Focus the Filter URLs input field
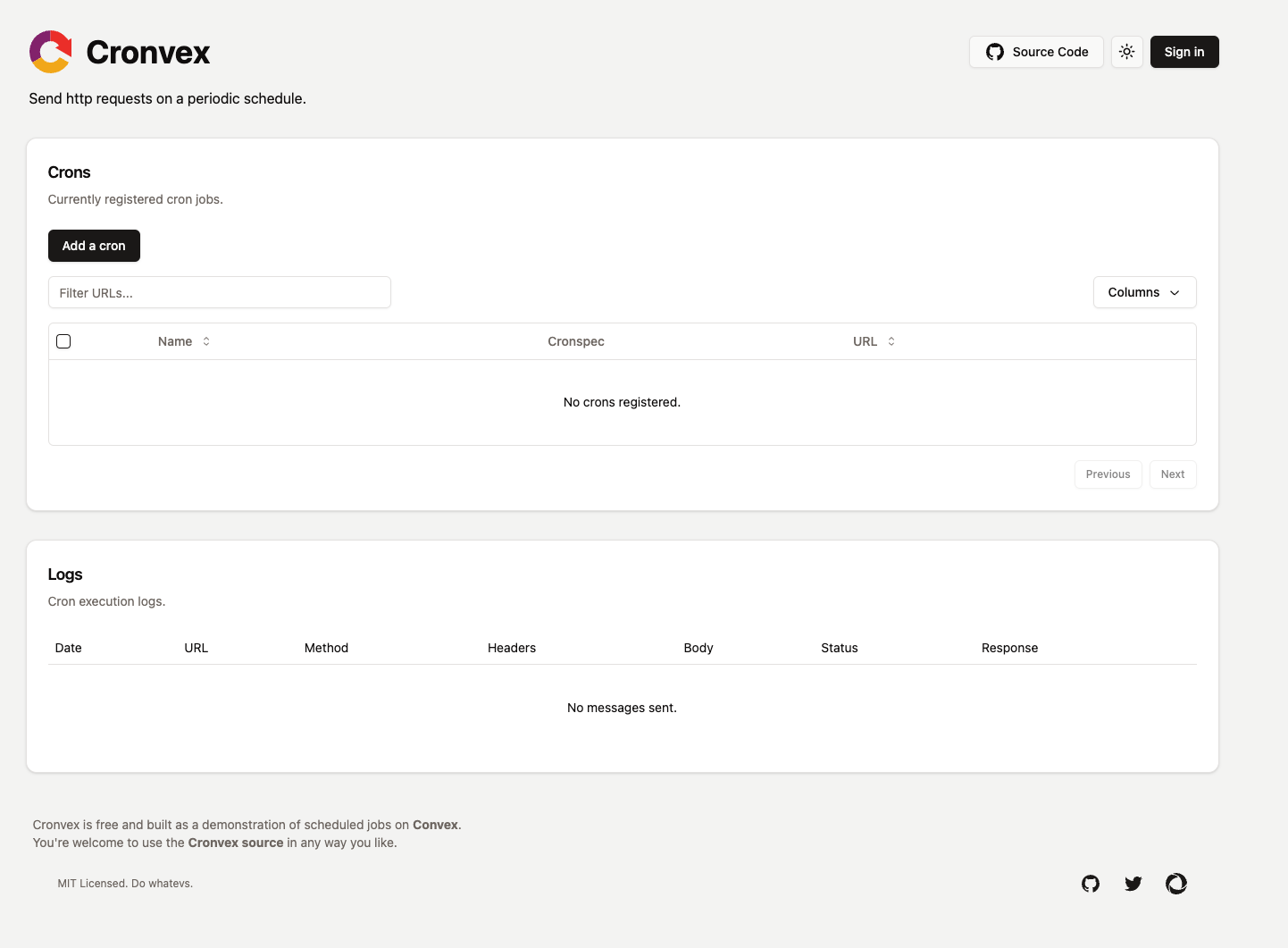This screenshot has width=1288, height=948. click(x=219, y=293)
